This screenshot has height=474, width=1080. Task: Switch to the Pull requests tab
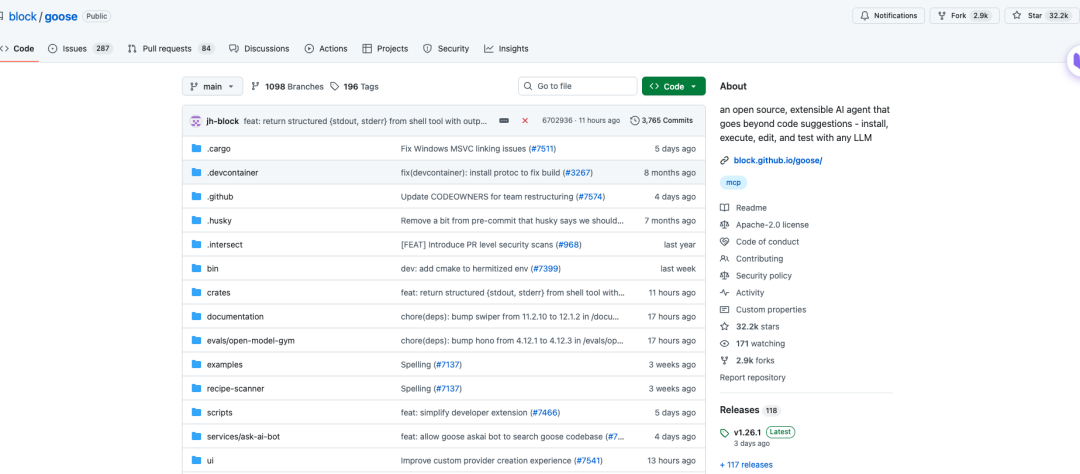(172, 49)
